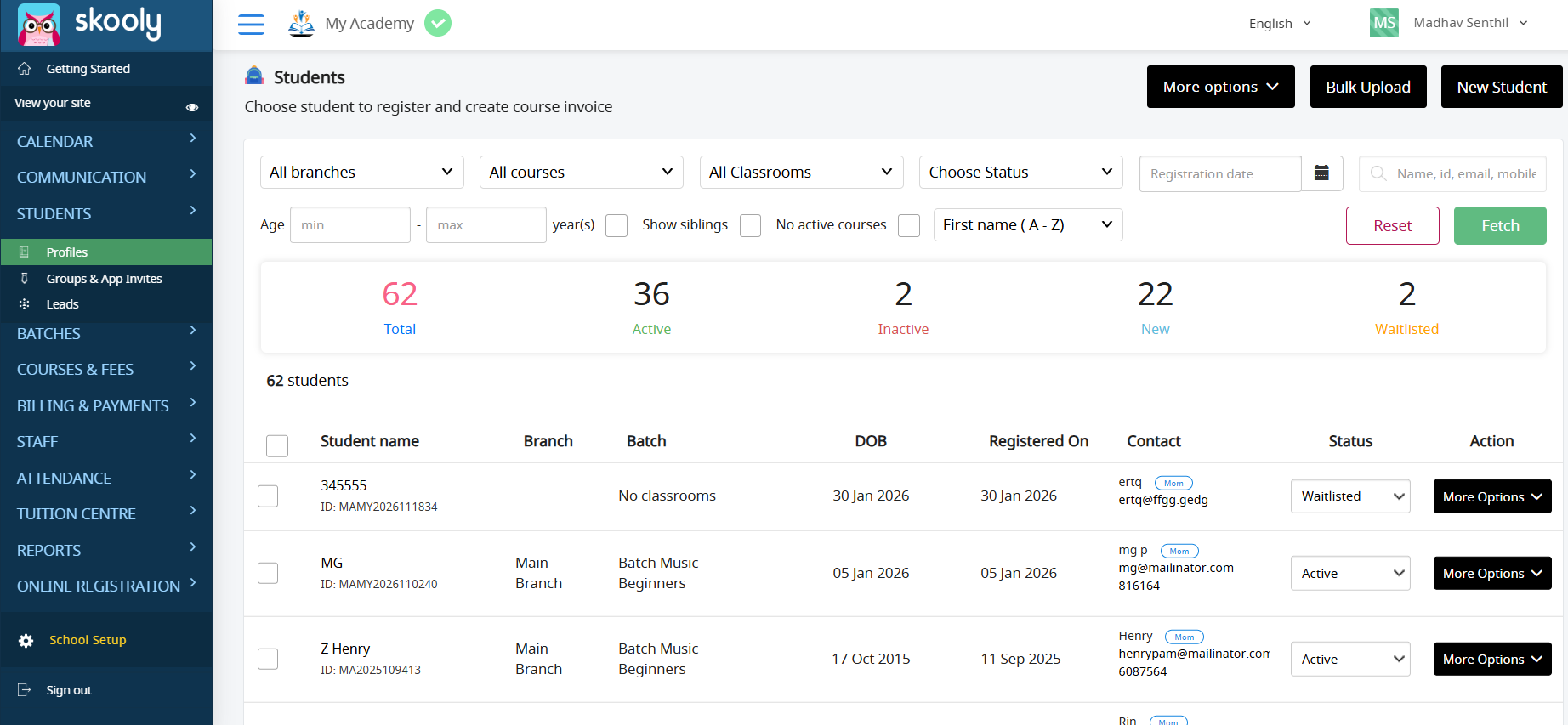Expand the BILLING & PAYMENTS menu
Viewport: 1568px width, 725px height.
click(105, 405)
